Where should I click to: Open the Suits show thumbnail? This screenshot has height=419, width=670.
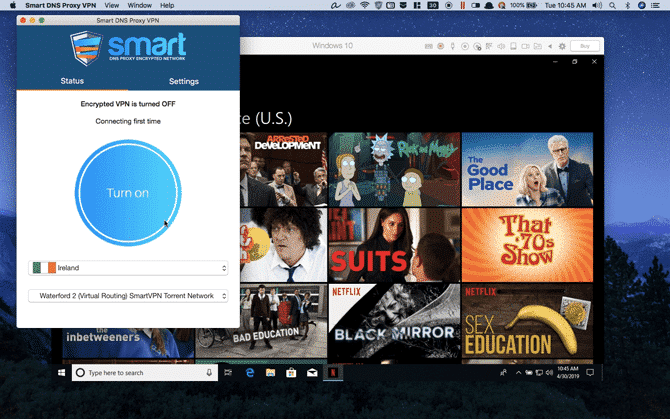[394, 245]
